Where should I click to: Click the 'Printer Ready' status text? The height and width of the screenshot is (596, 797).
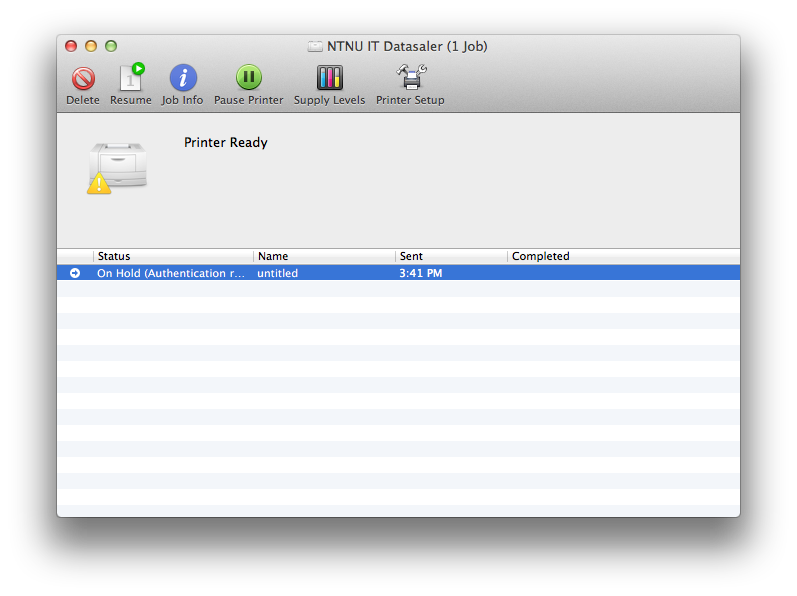pyautogui.click(x=226, y=143)
